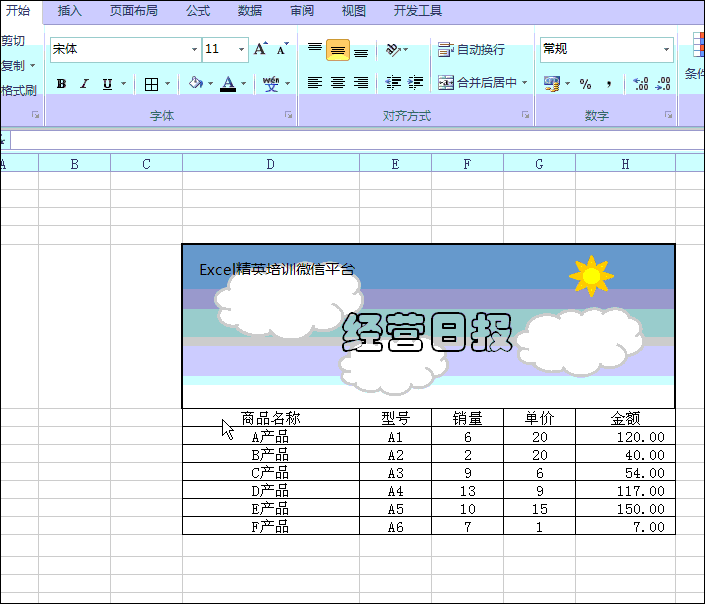Image resolution: width=705 pixels, height=604 pixels.
Task: Toggle Underline formatting
Action: [107, 84]
